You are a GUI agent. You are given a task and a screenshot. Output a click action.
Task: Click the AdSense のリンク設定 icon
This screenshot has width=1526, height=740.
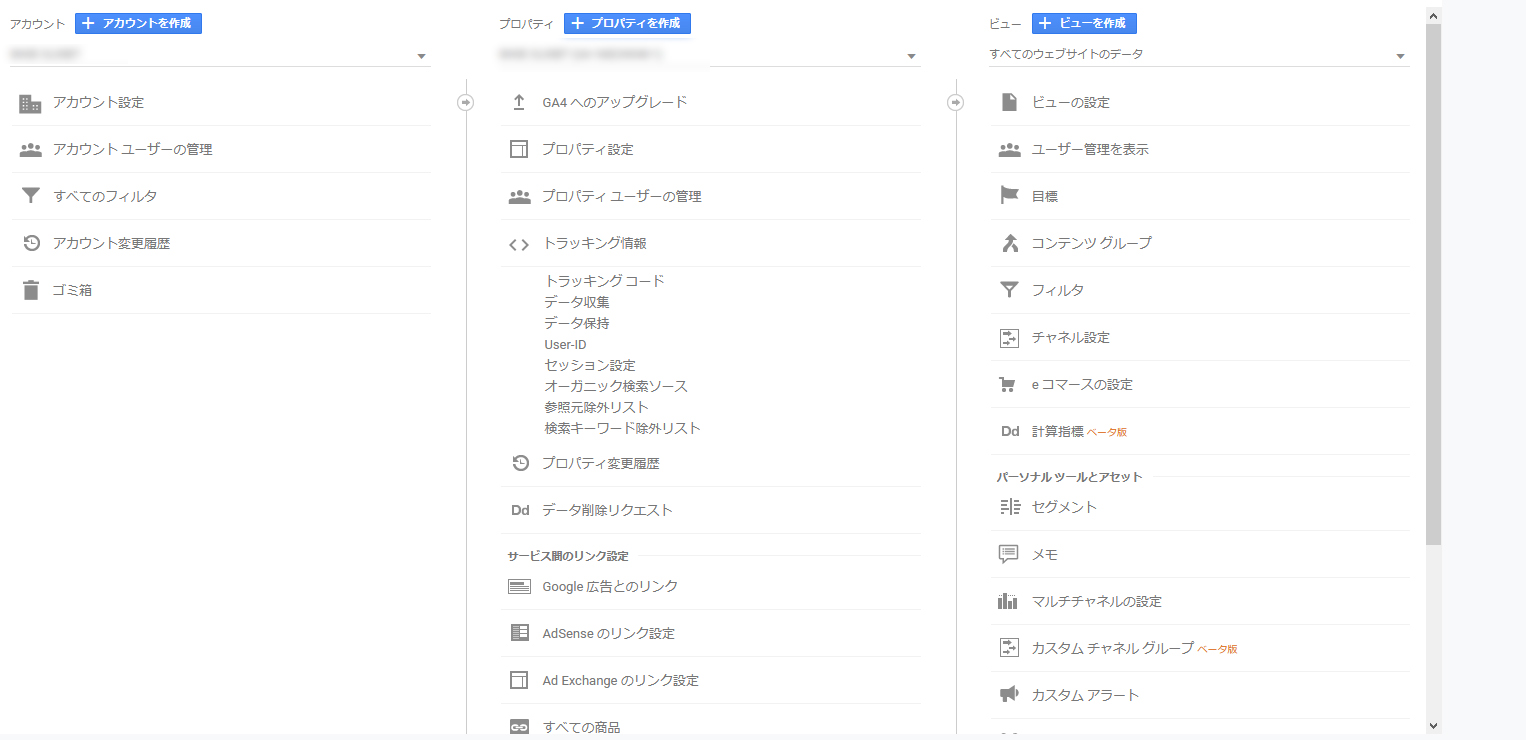[x=519, y=633]
